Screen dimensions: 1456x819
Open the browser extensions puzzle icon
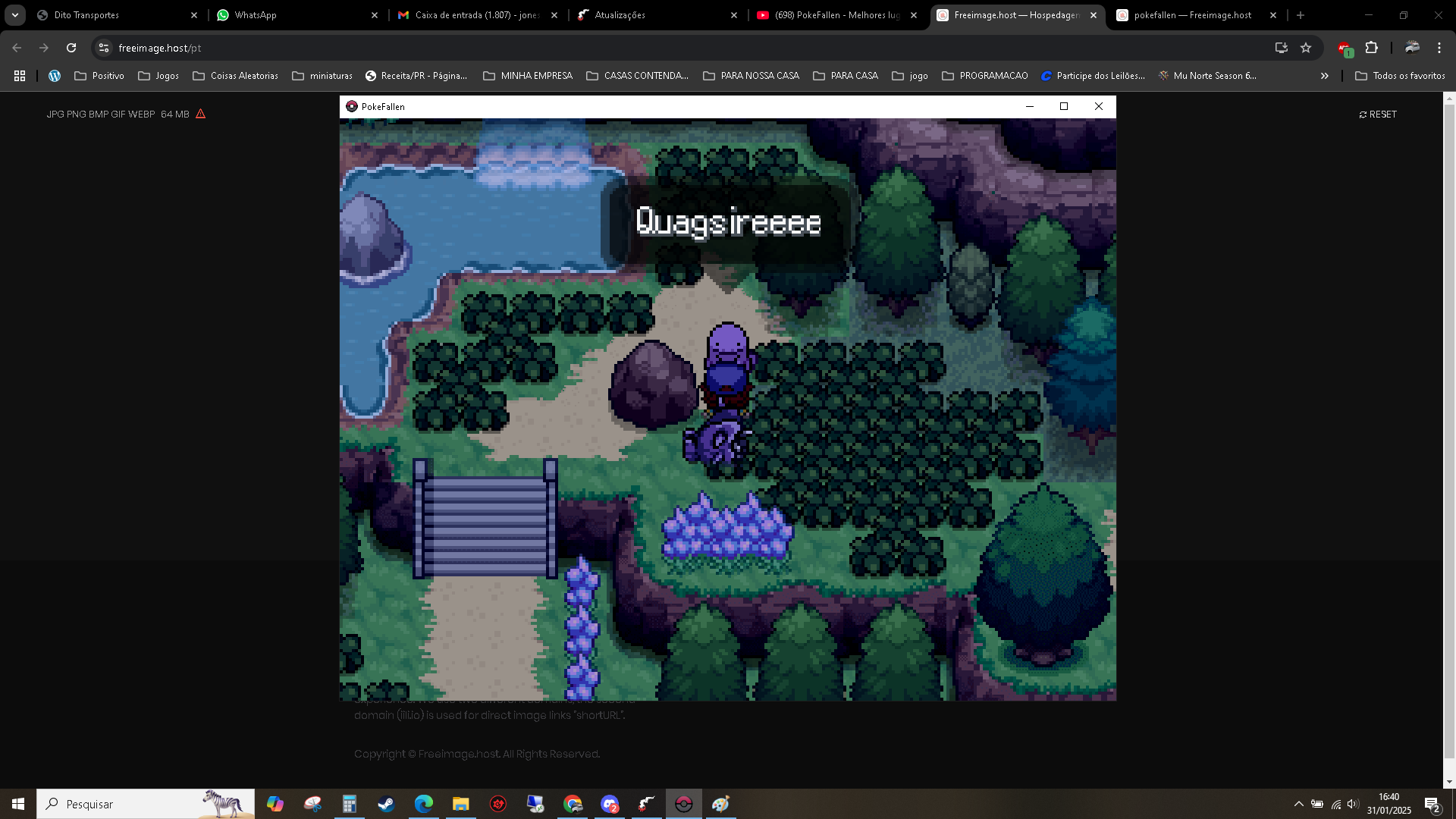[1371, 48]
